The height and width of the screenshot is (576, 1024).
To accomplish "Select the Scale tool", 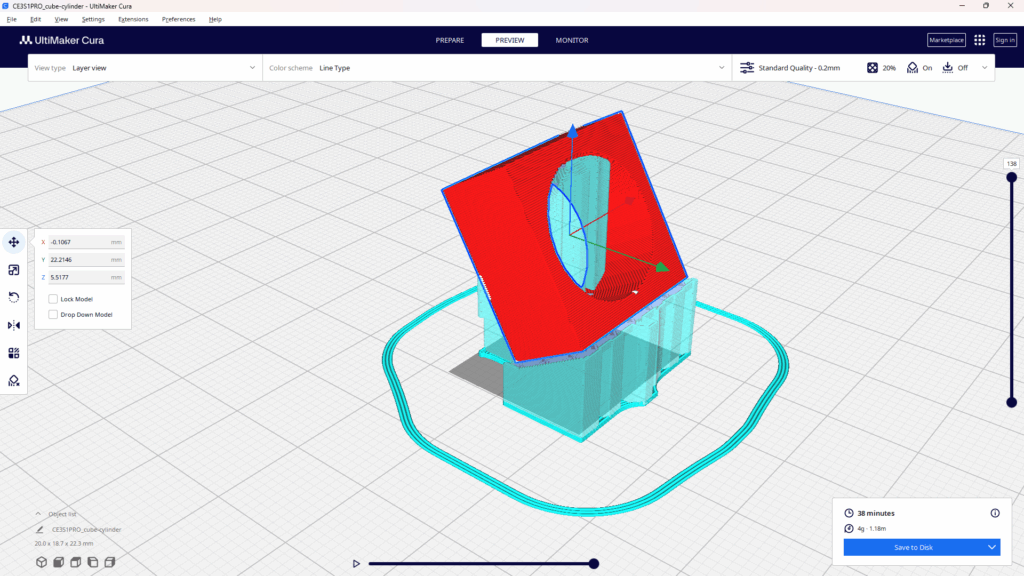I will tap(14, 270).
